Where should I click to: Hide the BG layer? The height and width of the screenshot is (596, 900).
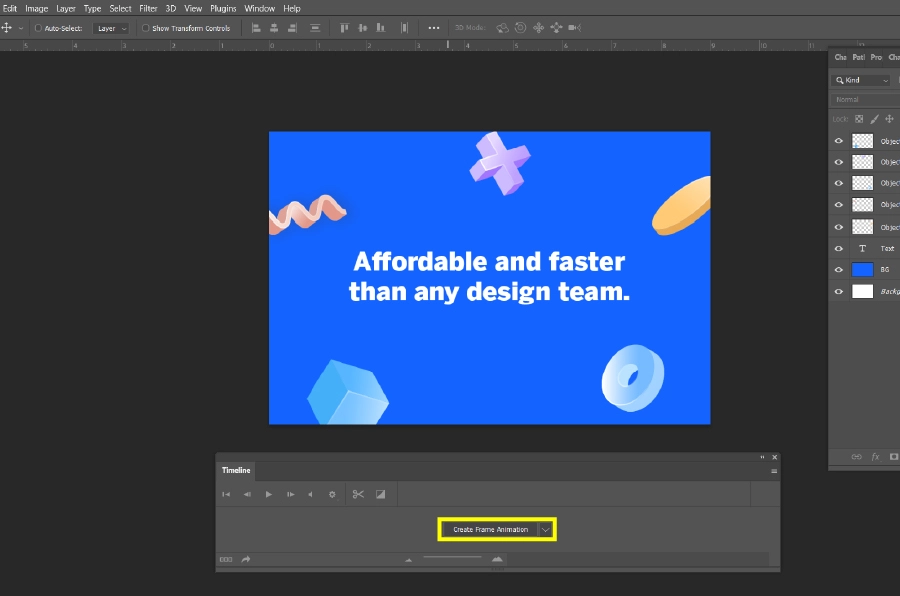(x=838, y=269)
